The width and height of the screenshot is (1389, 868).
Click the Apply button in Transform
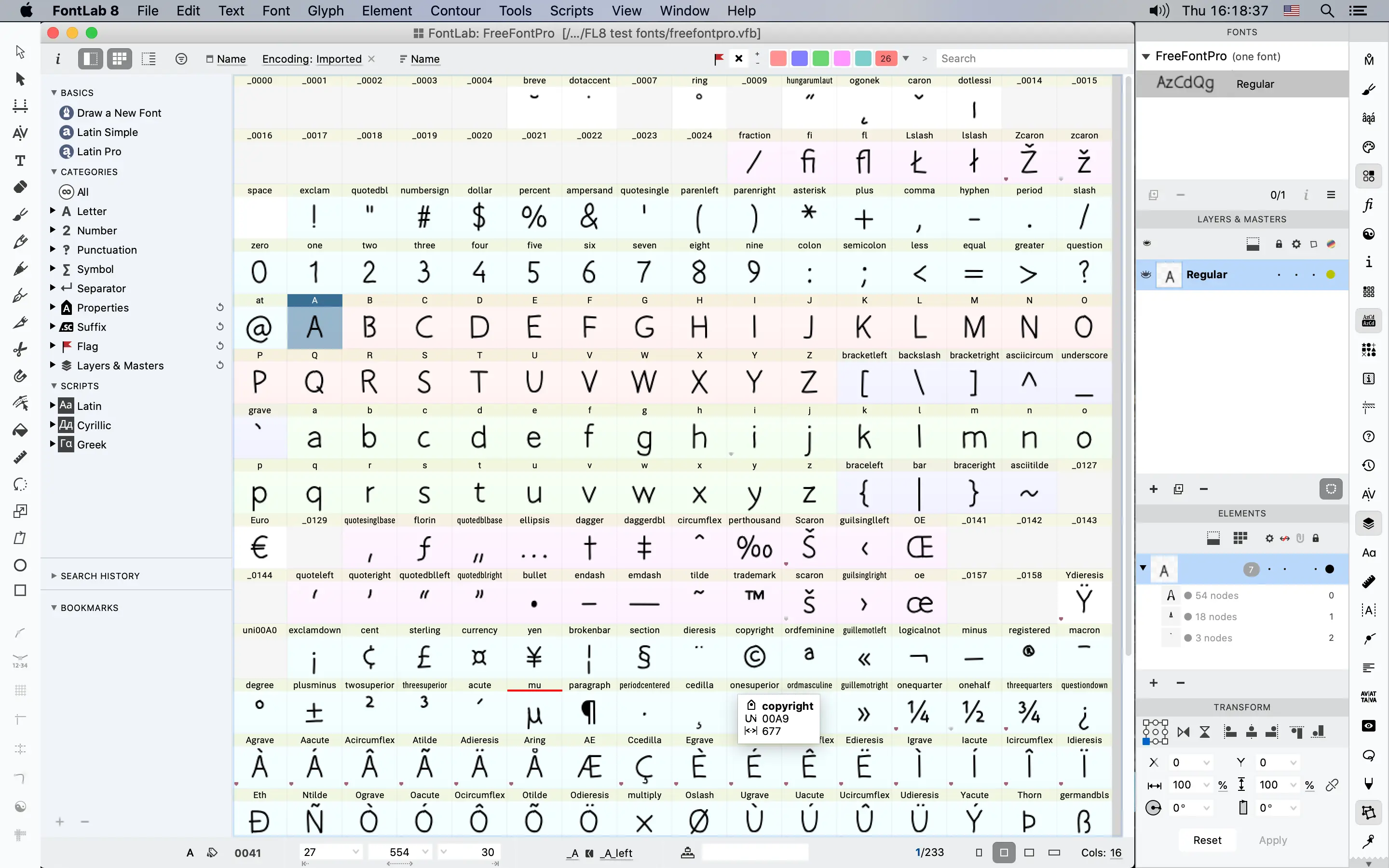(x=1272, y=840)
